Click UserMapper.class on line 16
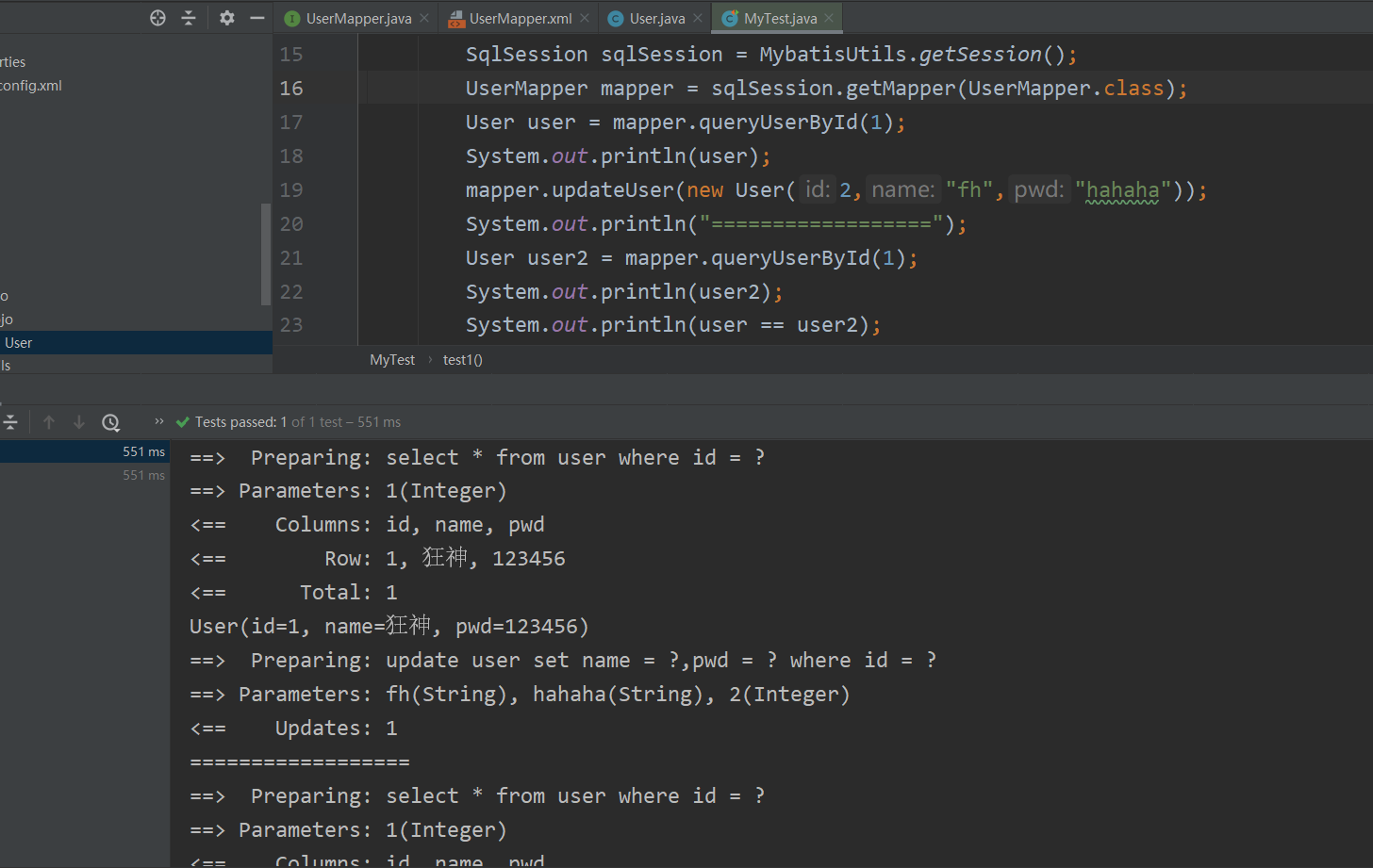The width and height of the screenshot is (1373, 868). [1067, 89]
